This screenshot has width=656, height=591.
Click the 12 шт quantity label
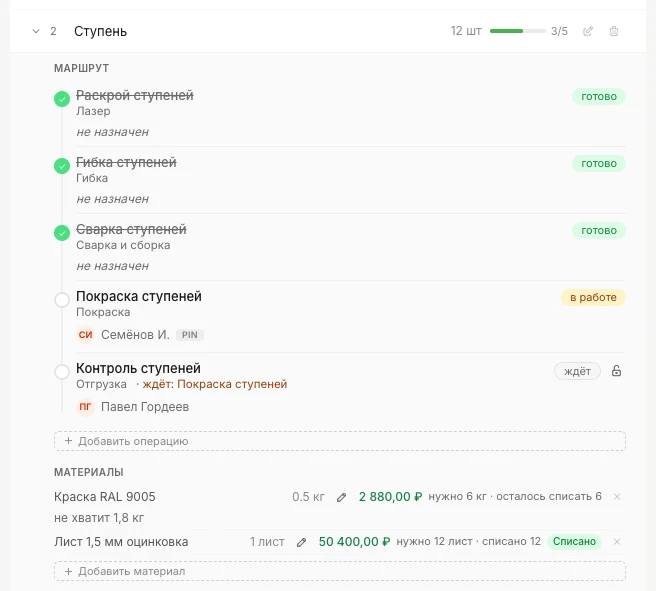[x=466, y=31]
